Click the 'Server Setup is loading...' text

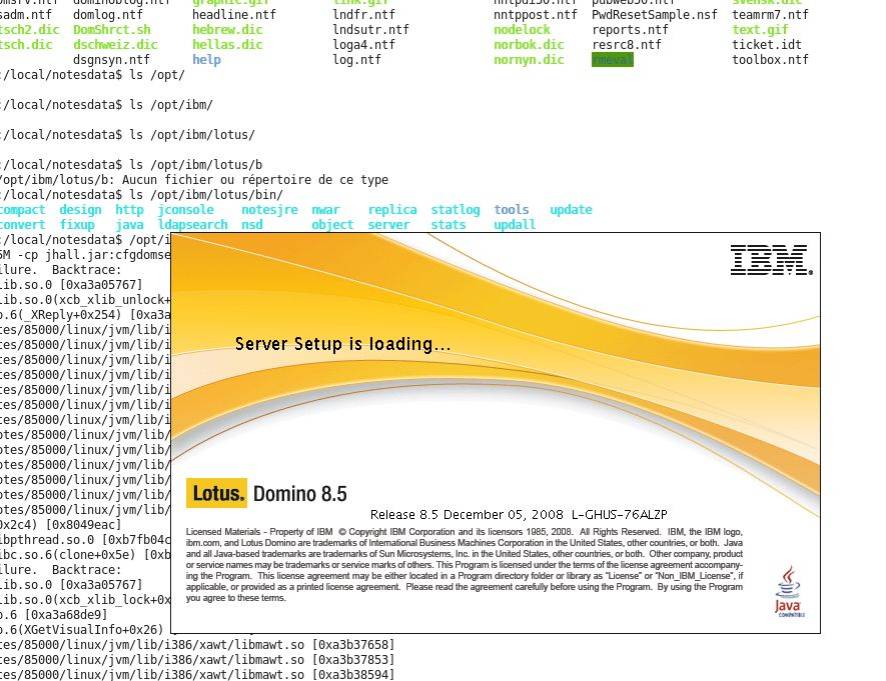[342, 344]
